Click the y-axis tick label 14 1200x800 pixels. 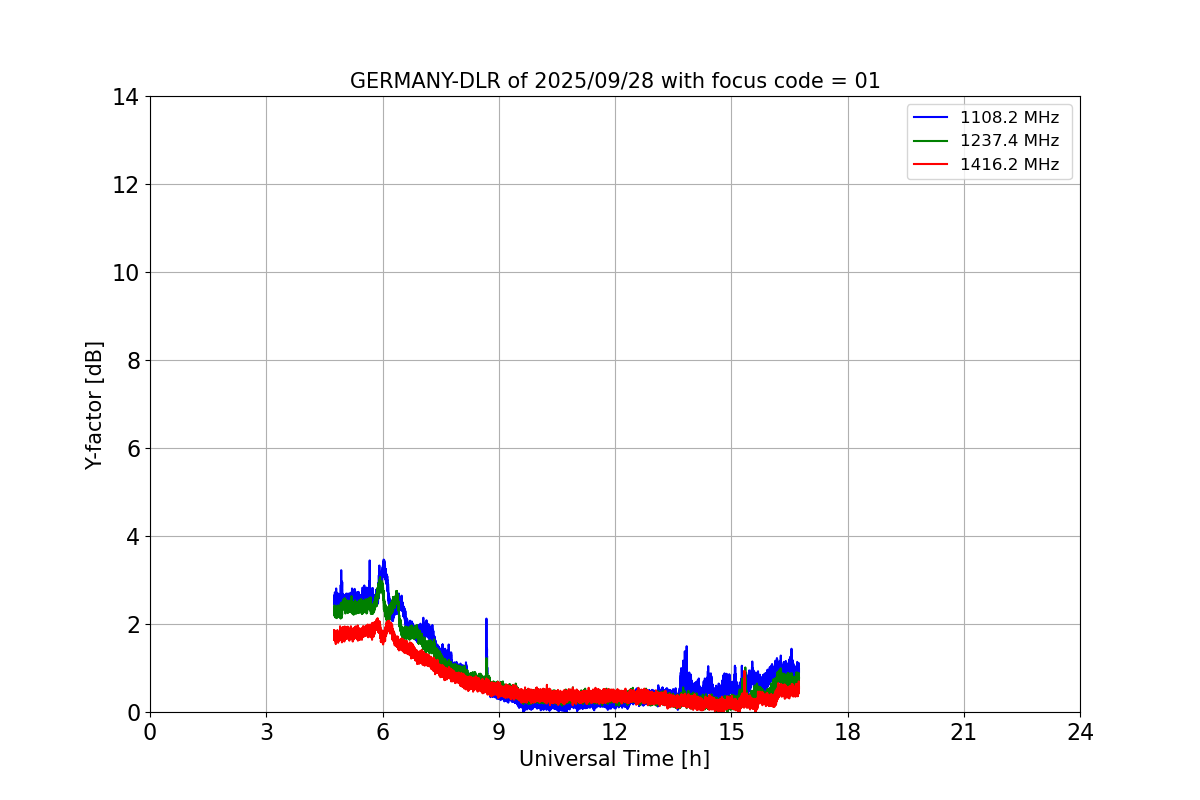point(126,97)
